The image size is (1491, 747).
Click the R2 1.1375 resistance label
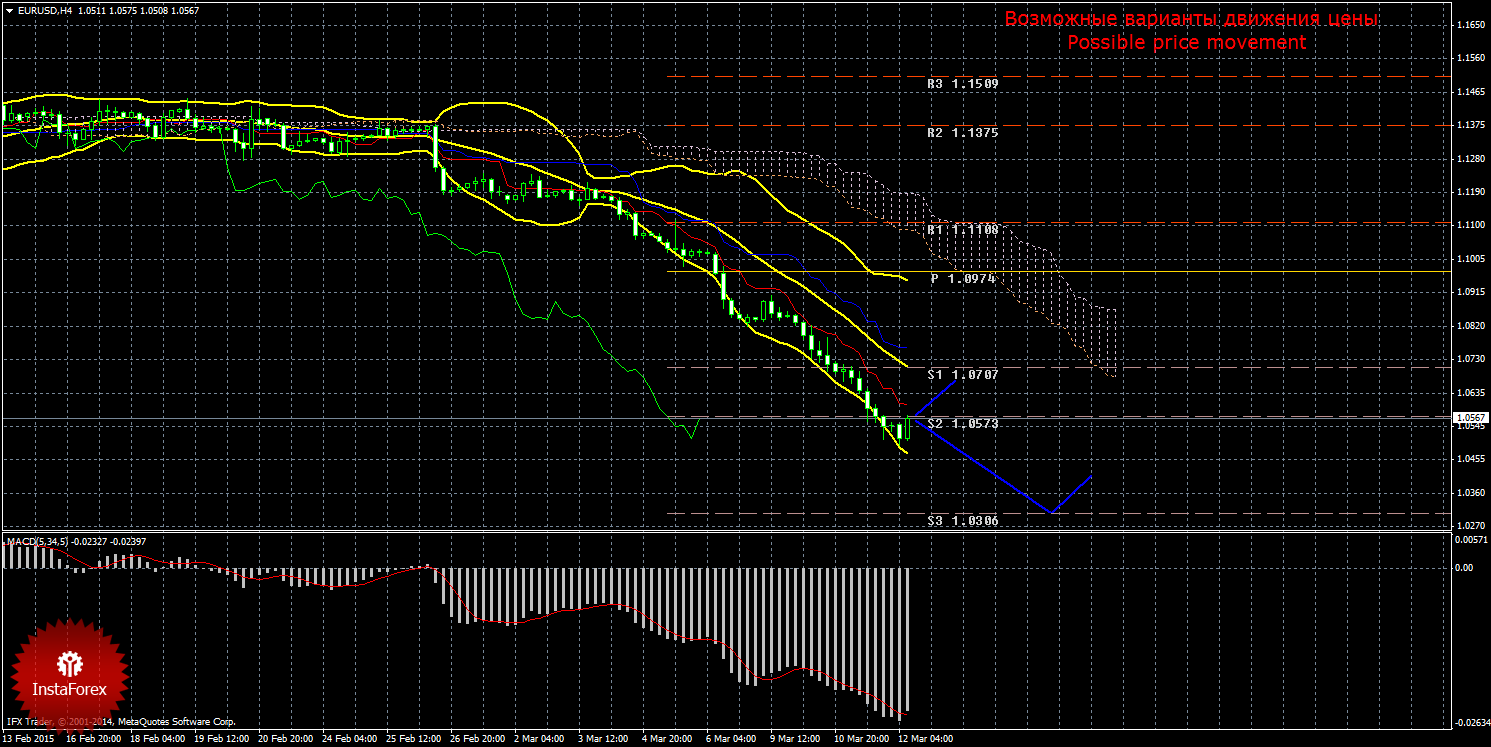963,133
